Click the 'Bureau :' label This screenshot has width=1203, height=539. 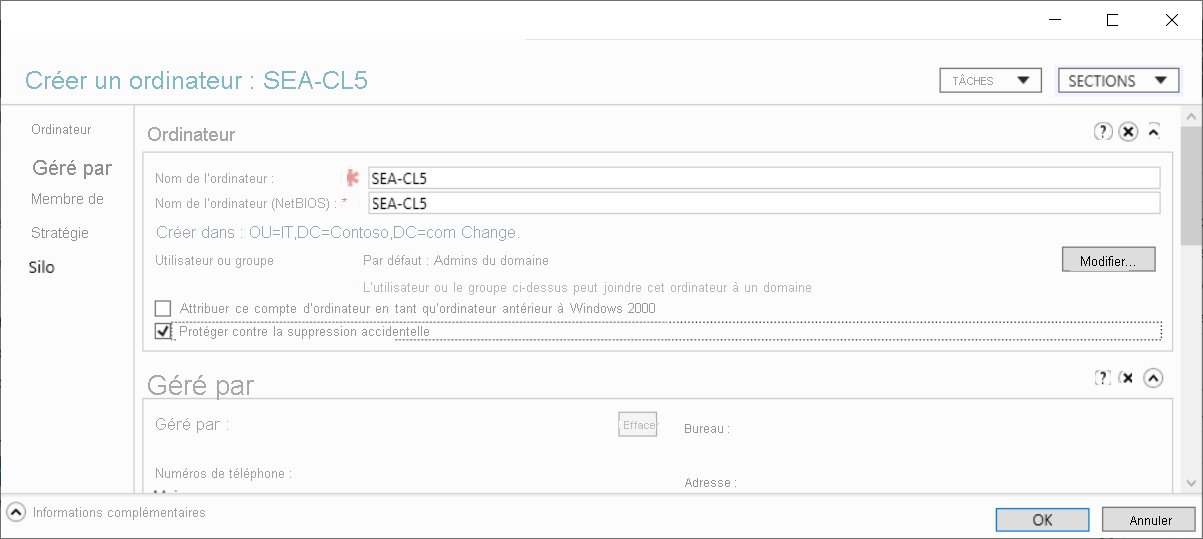(x=707, y=429)
